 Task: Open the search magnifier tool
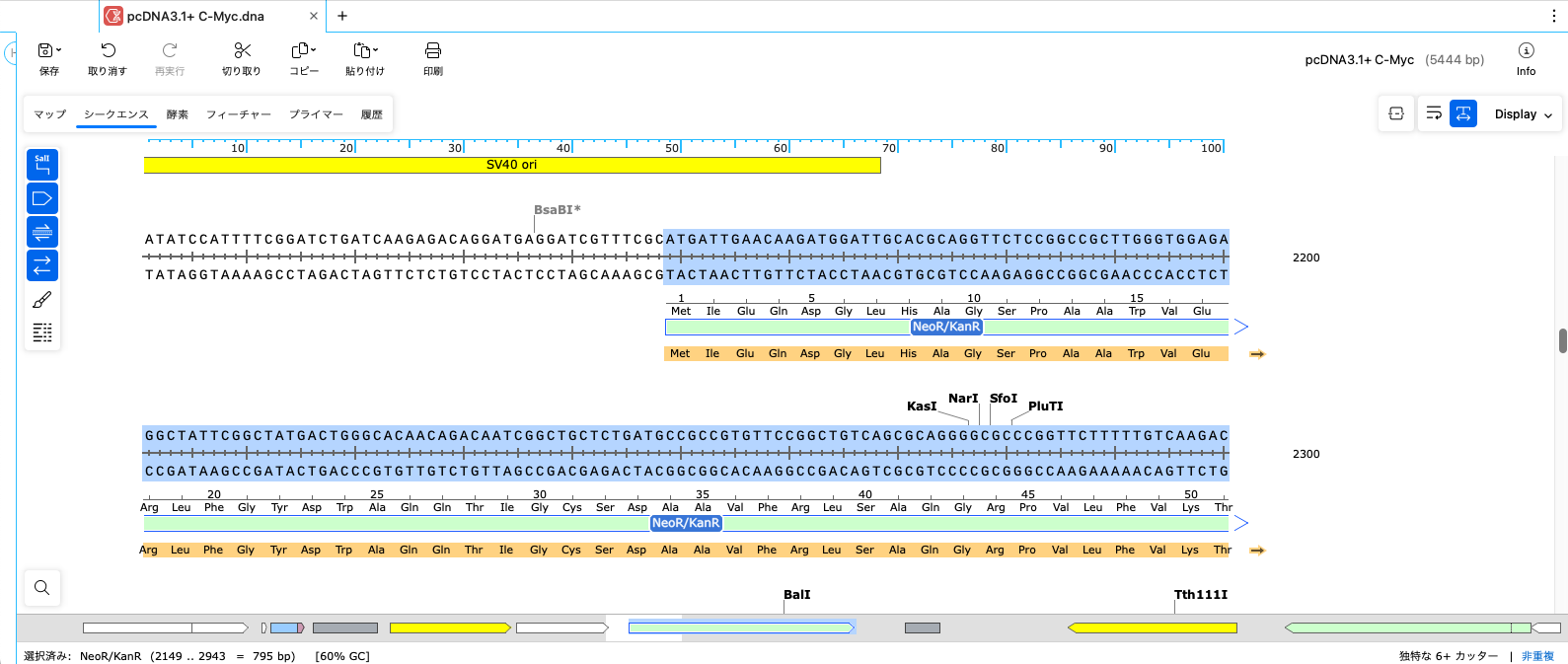[x=41, y=588]
